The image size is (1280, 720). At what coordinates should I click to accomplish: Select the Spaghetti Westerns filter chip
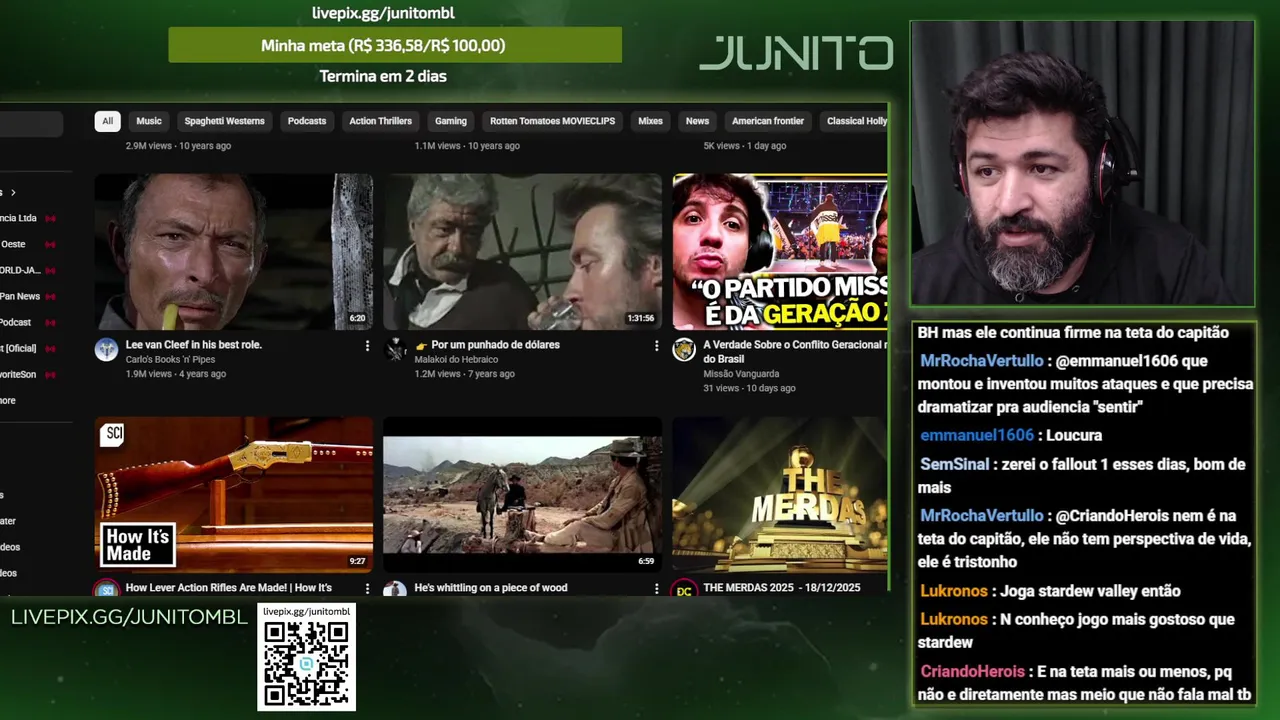tap(224, 121)
